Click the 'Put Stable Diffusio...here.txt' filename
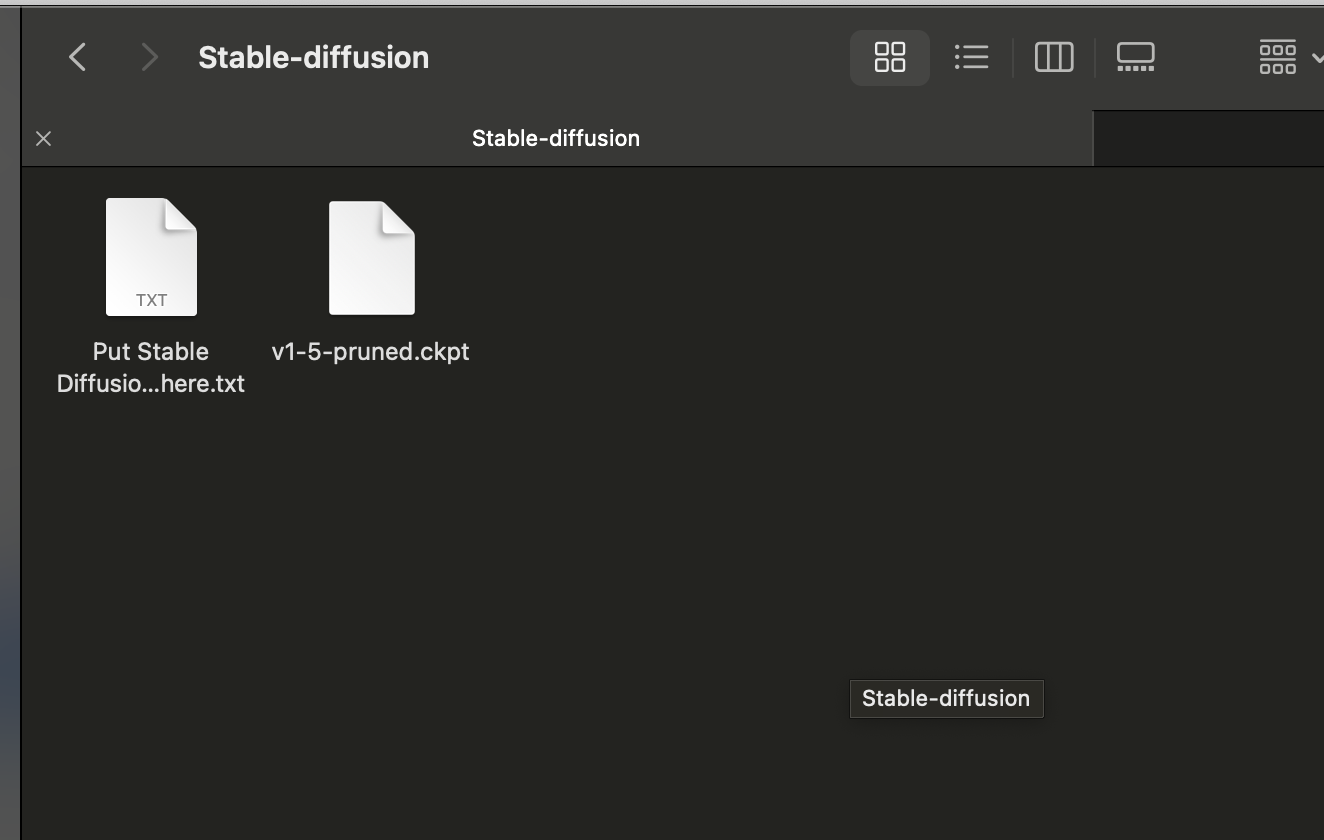 click(x=151, y=367)
